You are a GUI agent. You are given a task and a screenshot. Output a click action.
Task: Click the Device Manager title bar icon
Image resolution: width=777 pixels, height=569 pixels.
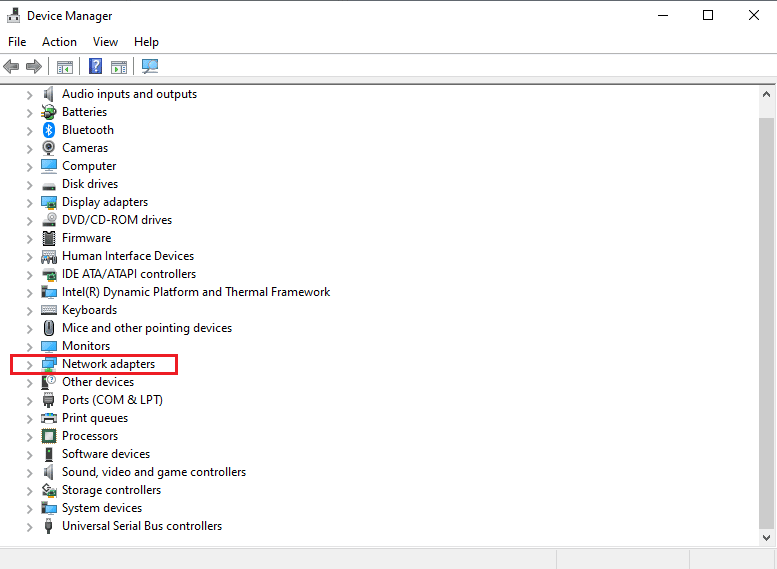coord(13,15)
